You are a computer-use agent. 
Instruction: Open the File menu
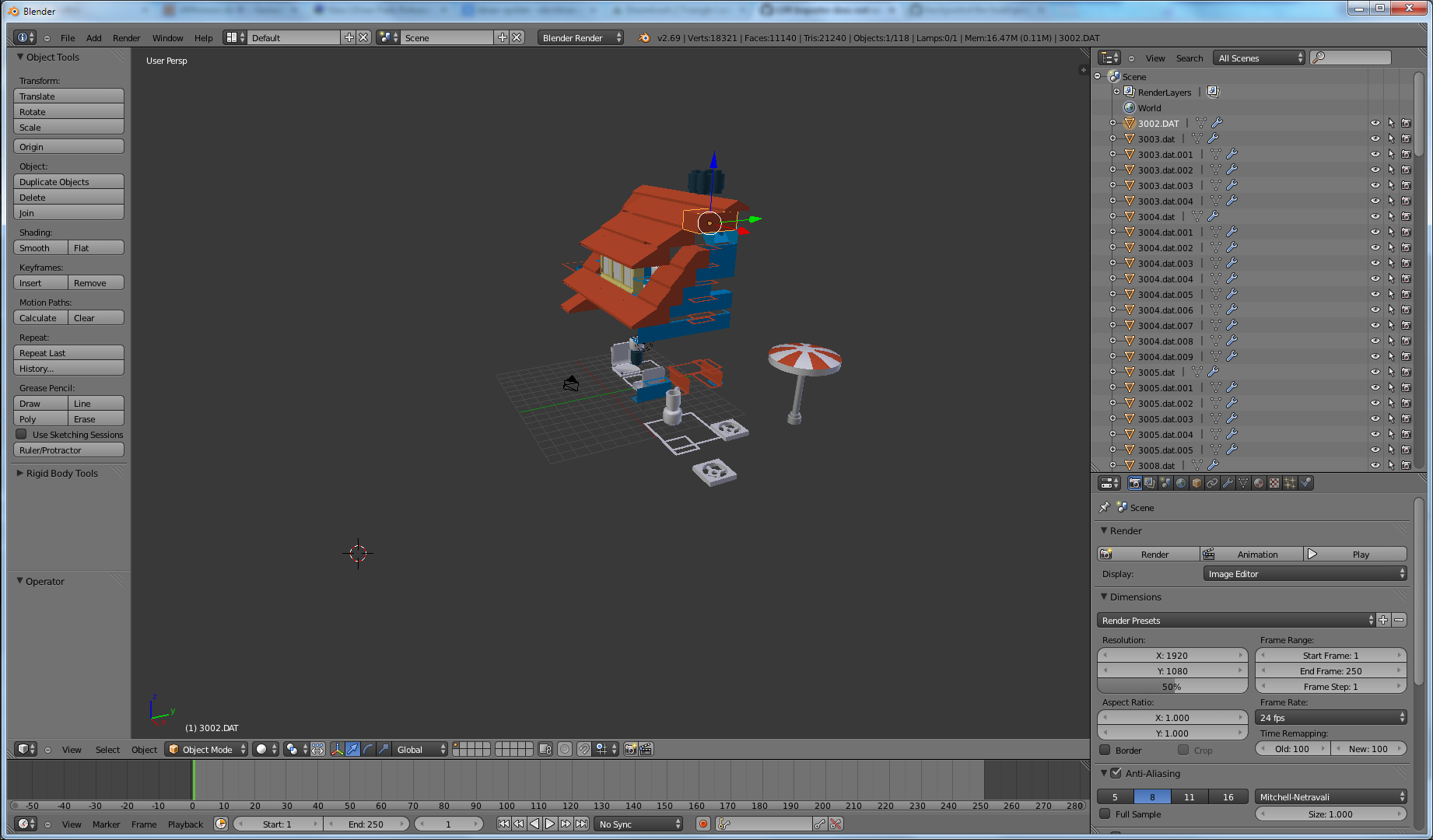[x=68, y=37]
